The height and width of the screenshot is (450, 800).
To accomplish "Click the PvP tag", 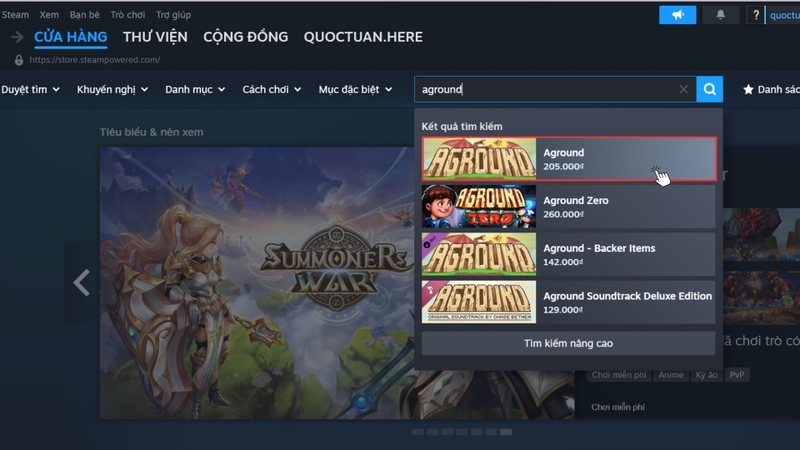I will click(737, 375).
